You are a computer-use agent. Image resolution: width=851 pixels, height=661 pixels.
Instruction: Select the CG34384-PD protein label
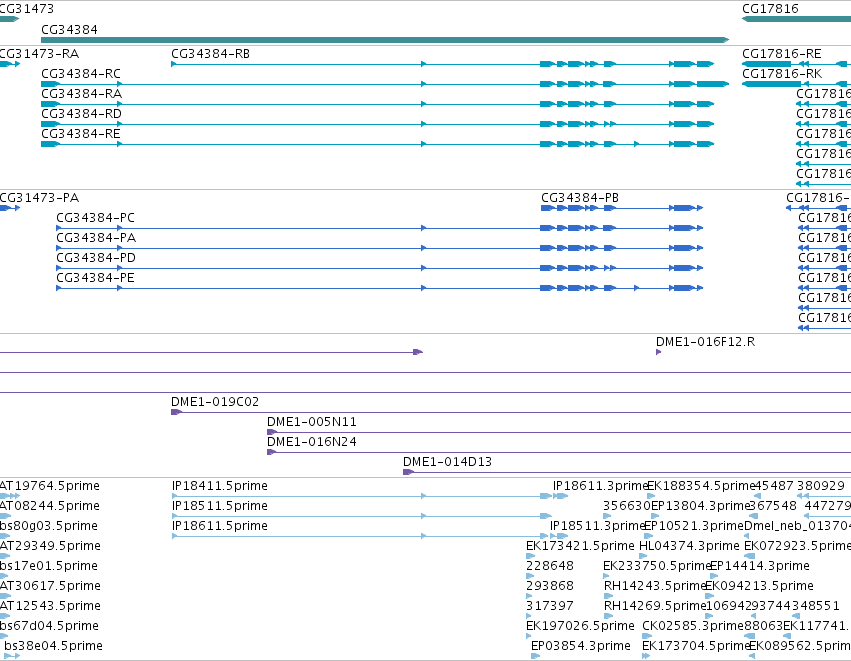click(96, 258)
